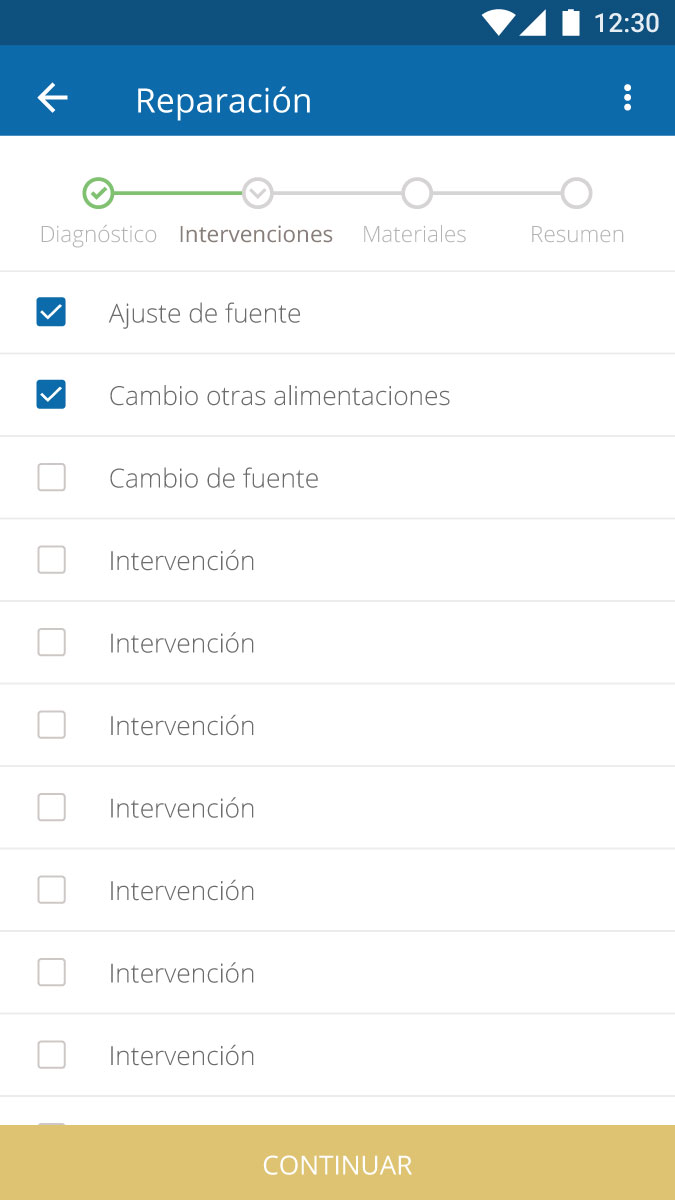Tap the Resumen step circle
675x1200 pixels.
[x=576, y=193]
